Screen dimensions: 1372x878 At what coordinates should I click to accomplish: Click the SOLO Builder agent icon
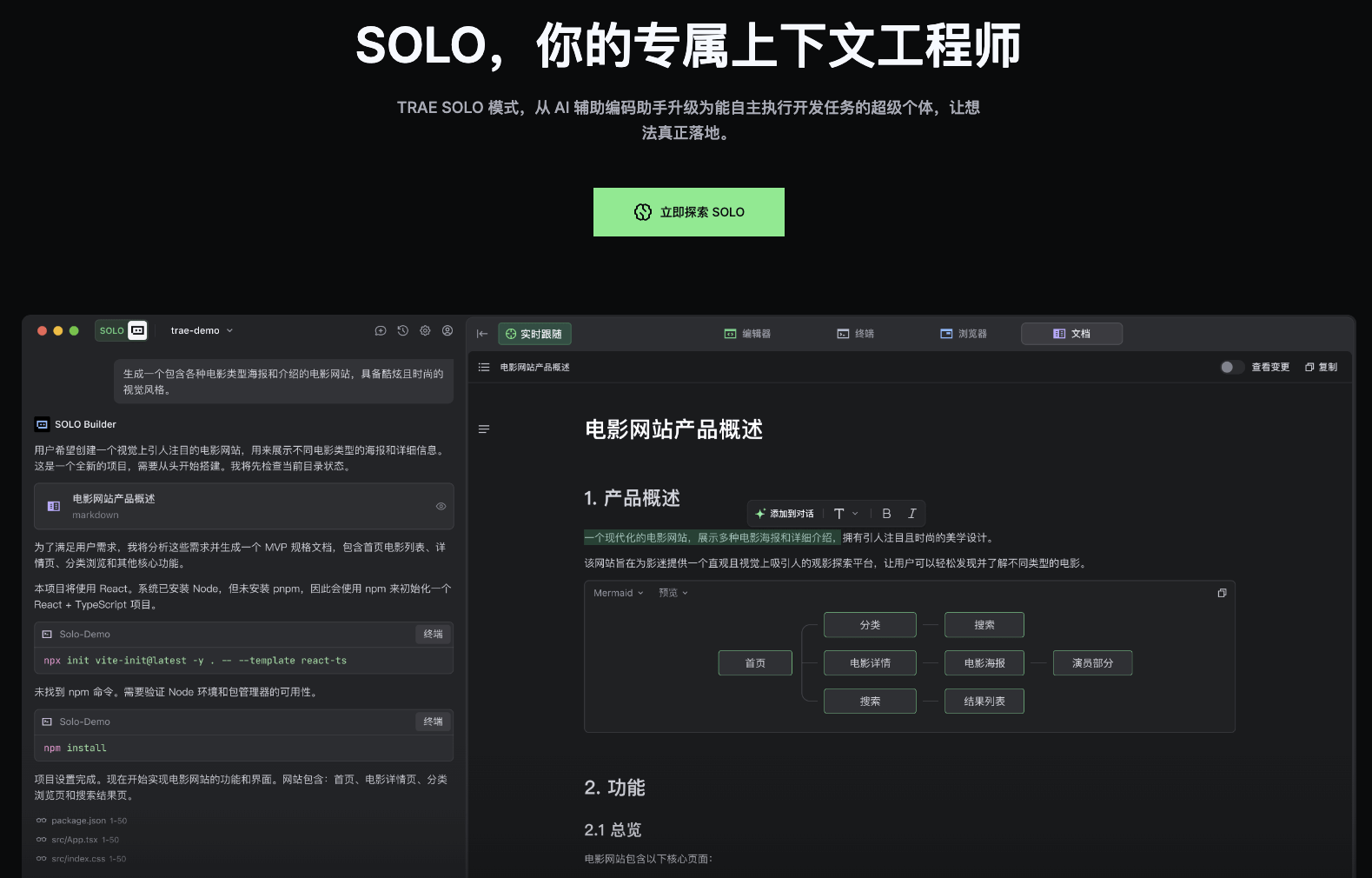coord(42,424)
